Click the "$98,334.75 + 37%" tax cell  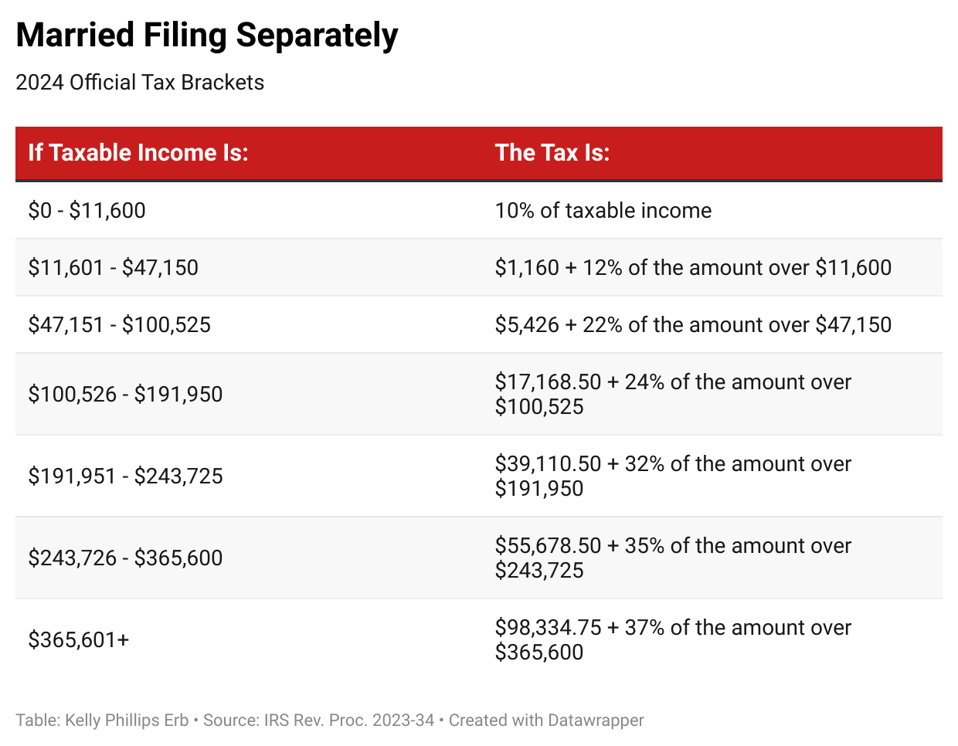(x=673, y=640)
